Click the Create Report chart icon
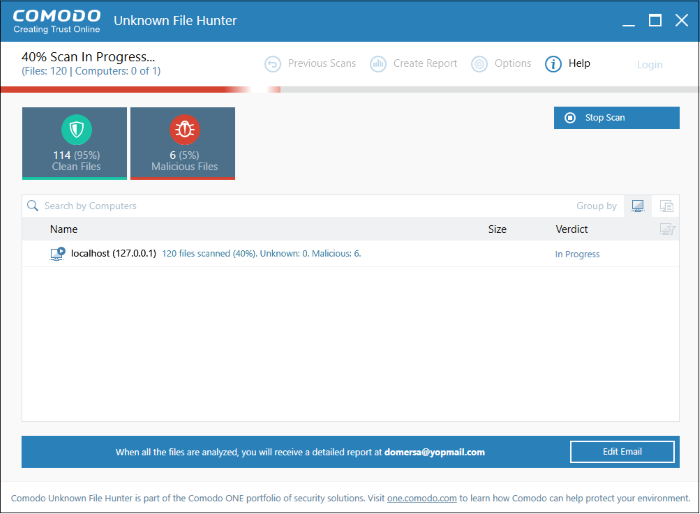 pyautogui.click(x=378, y=64)
